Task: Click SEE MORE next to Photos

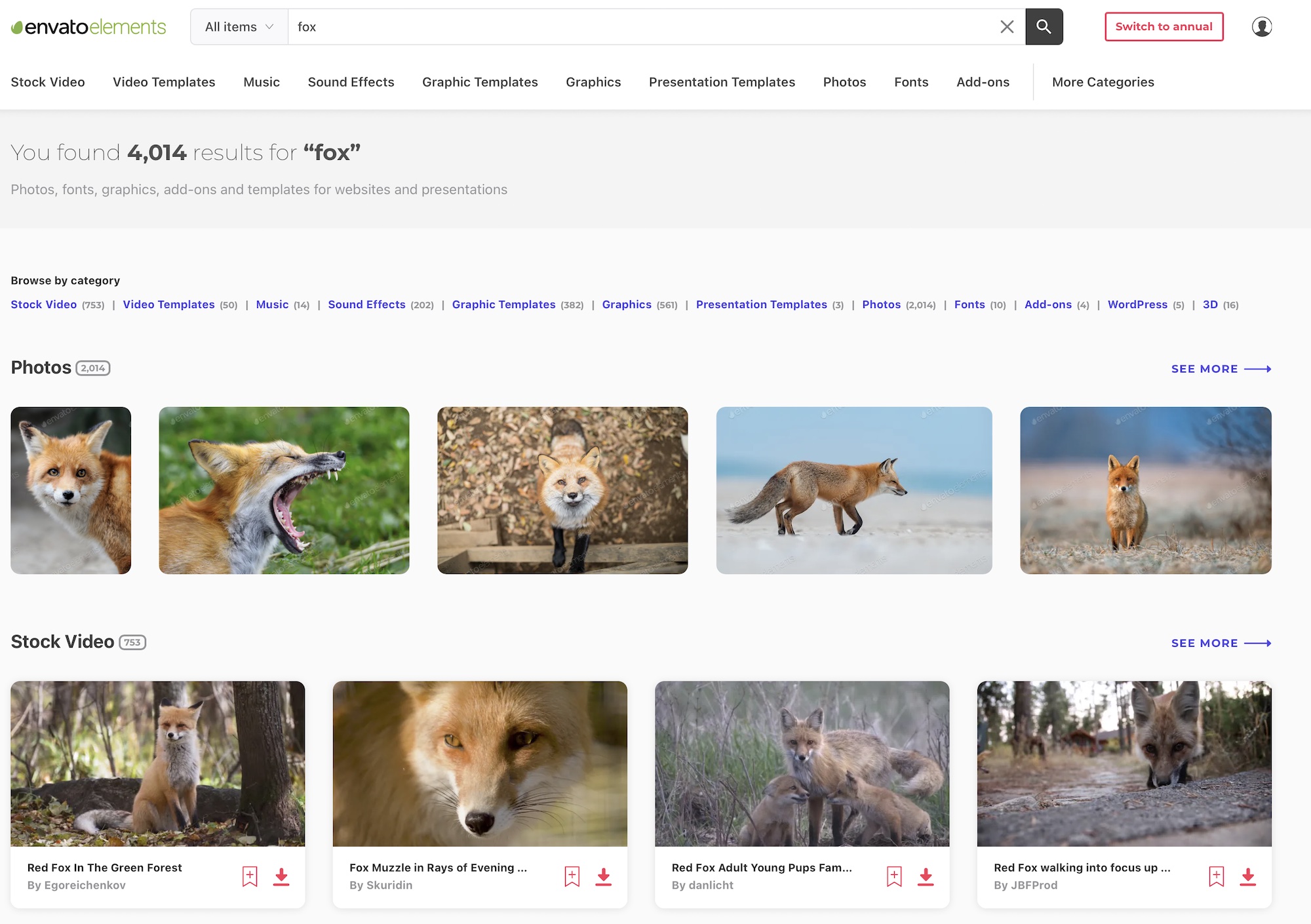Action: (1221, 369)
